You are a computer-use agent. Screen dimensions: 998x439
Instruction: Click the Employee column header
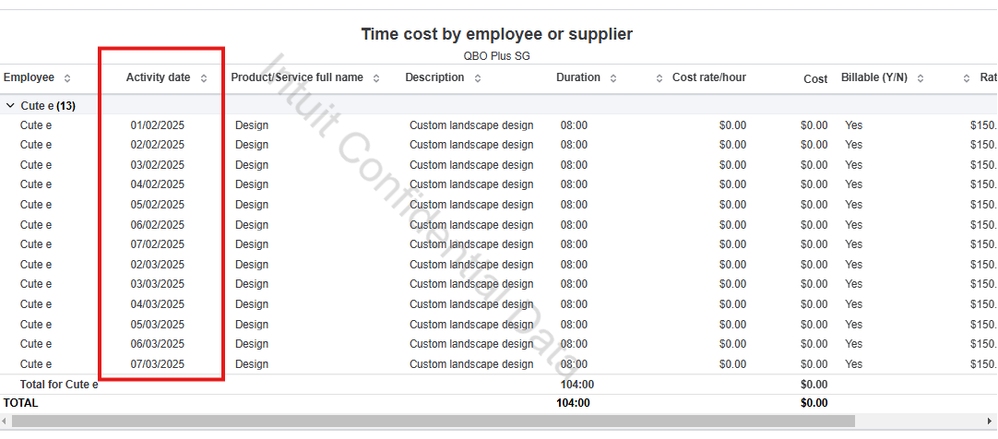(x=29, y=78)
